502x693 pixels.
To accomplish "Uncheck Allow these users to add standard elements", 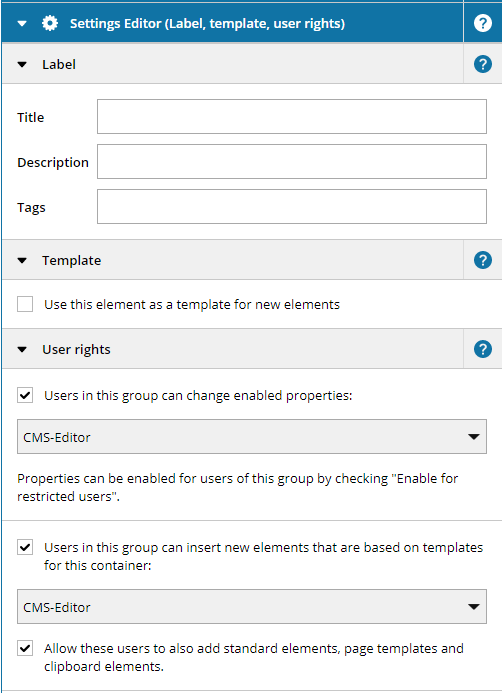I will [25, 648].
